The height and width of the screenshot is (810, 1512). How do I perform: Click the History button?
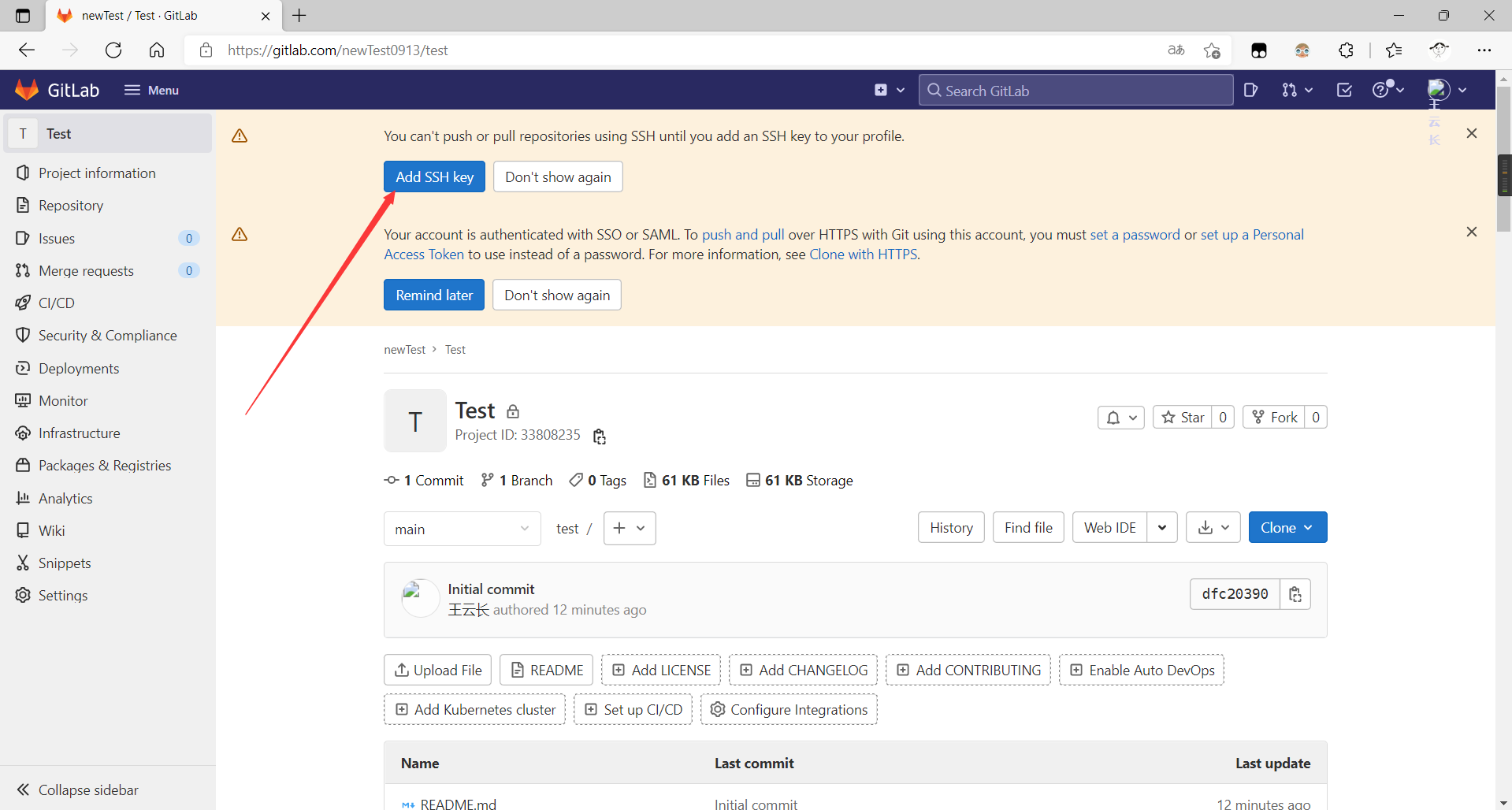(951, 527)
